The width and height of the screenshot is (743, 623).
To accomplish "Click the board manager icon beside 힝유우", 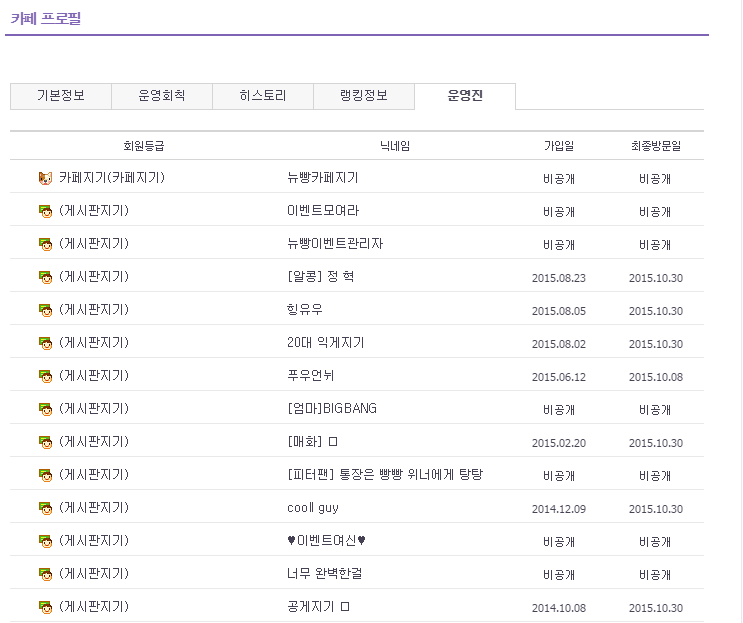I will 45,310.
